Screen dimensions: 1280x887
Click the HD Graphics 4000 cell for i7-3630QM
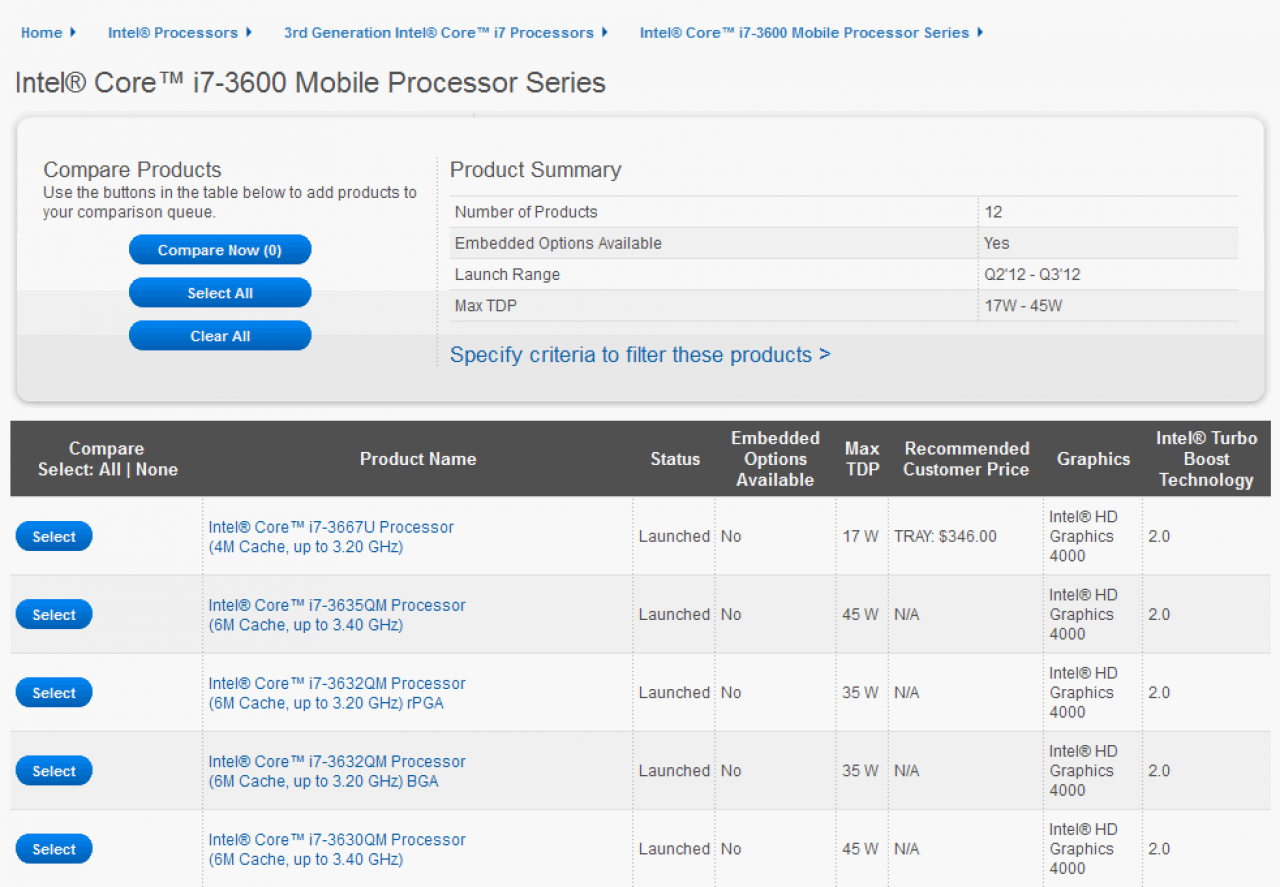click(1082, 849)
